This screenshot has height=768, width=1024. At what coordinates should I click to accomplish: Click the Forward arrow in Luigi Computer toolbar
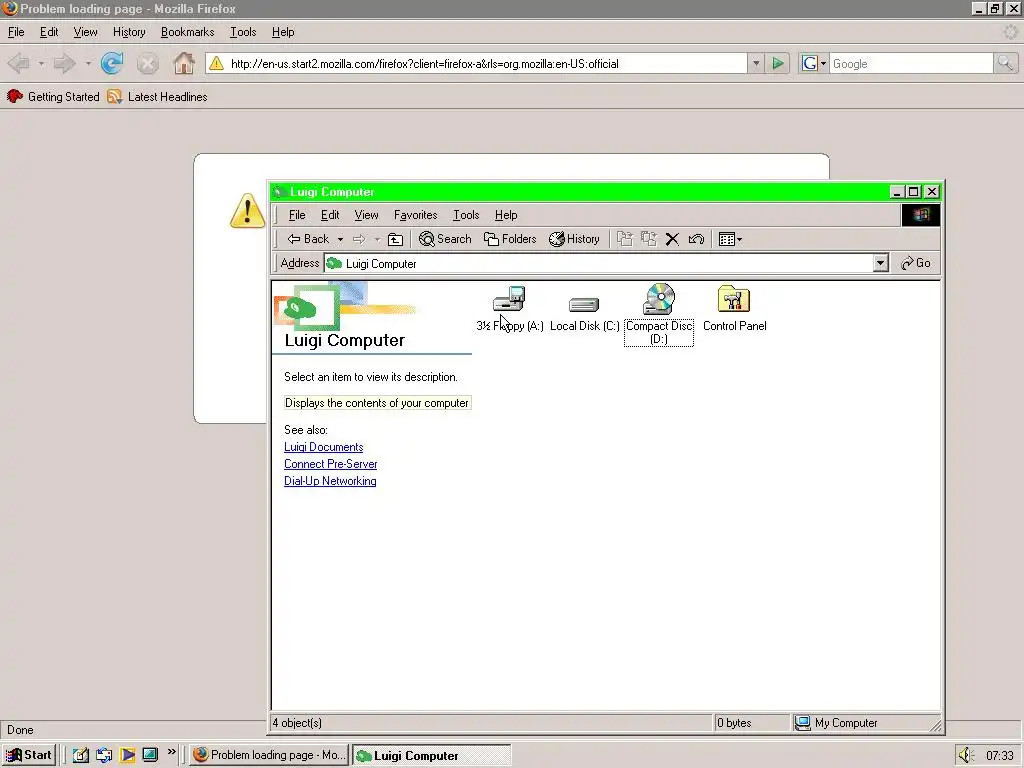pyautogui.click(x=359, y=239)
